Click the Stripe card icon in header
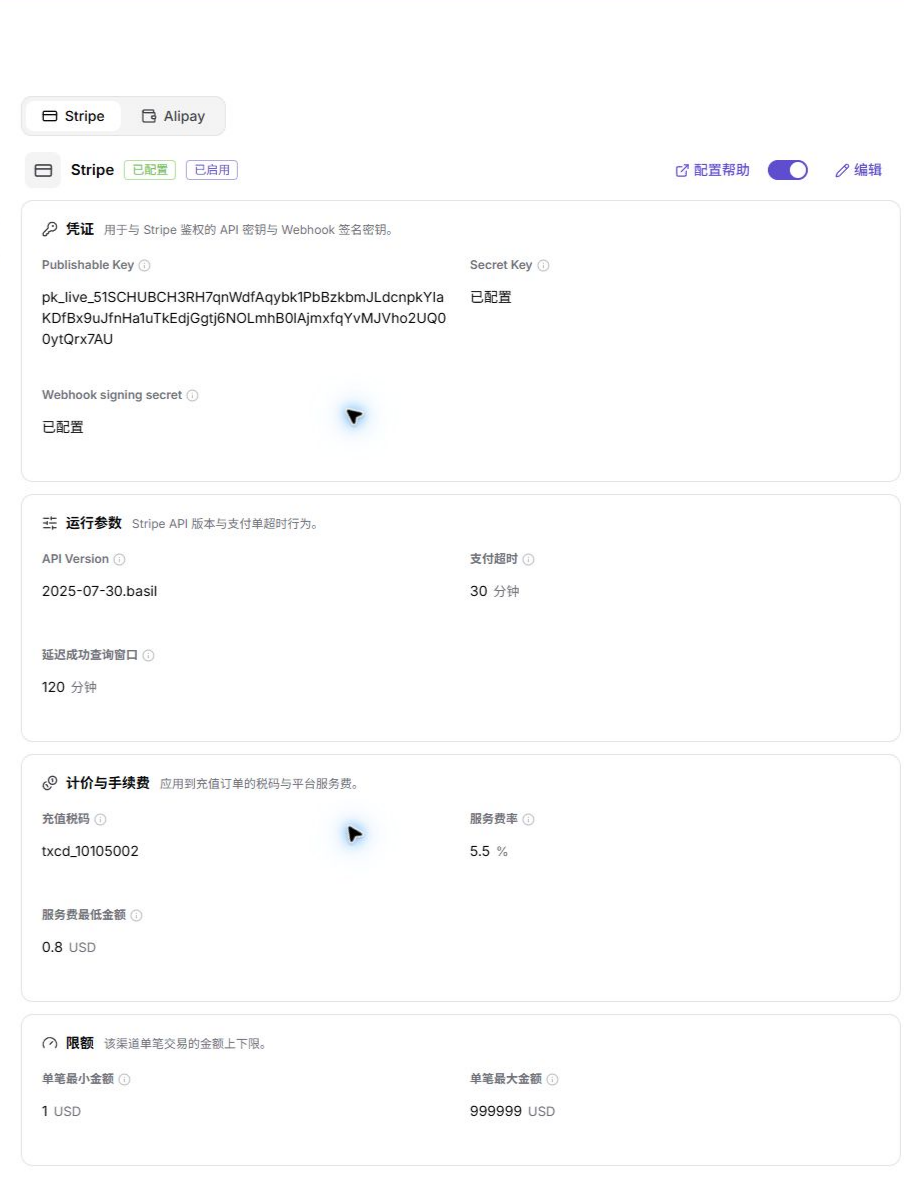Image resolution: width=904 pixels, height=1194 pixels. [x=43, y=171]
